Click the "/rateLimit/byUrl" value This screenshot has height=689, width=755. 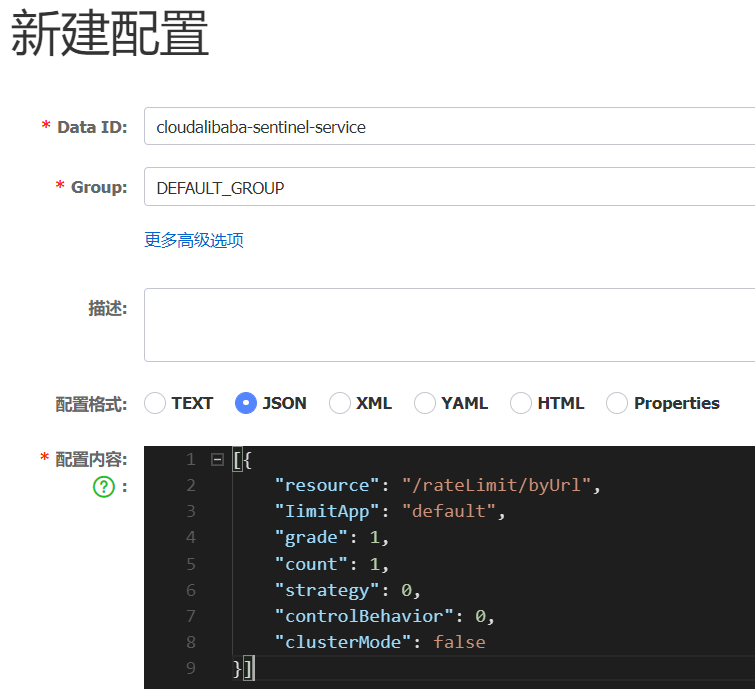[x=496, y=485]
